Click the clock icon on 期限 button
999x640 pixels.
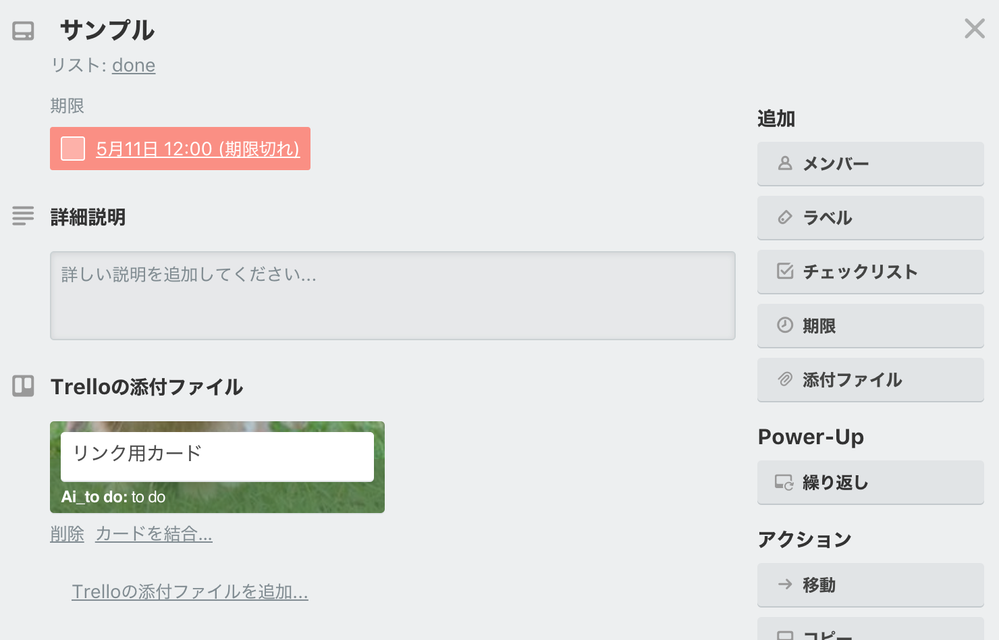click(787, 326)
